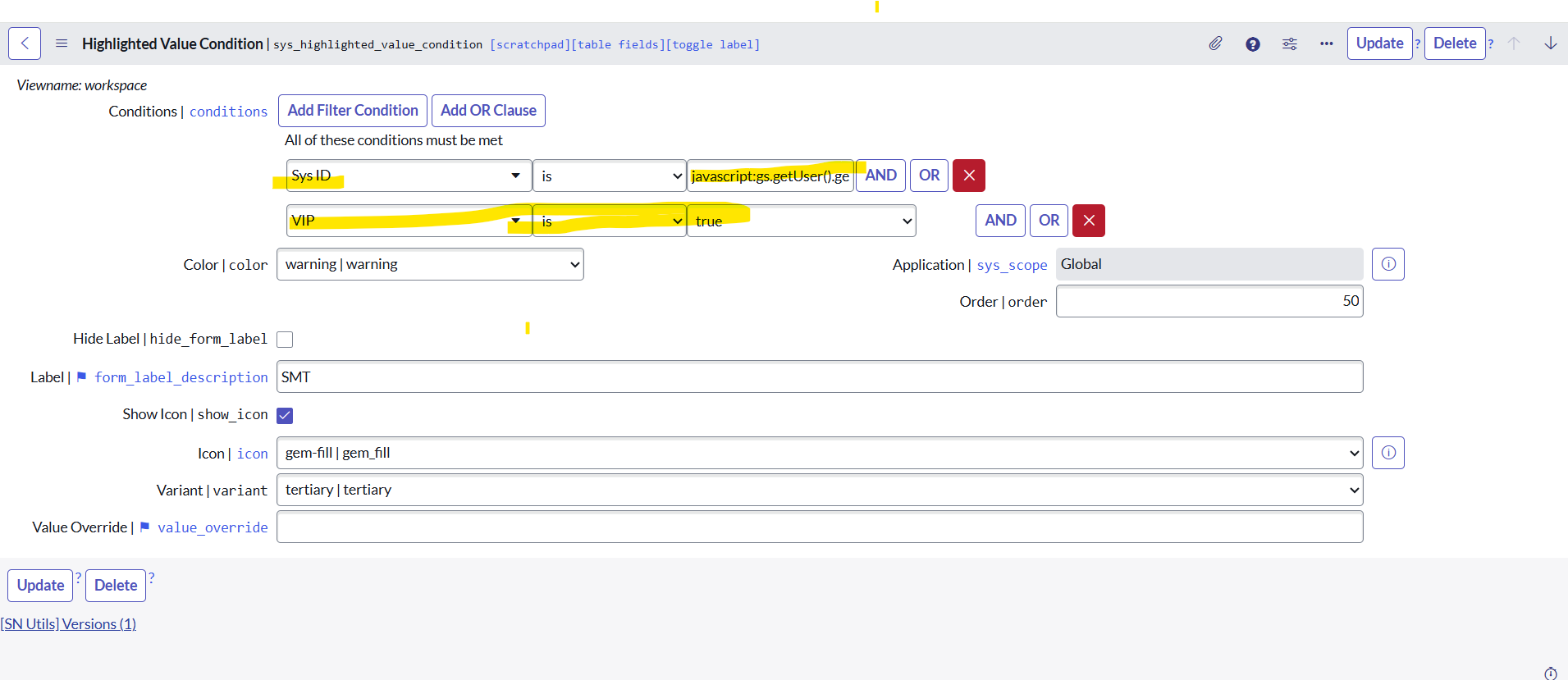Open the Color warning dropdown
Viewport: 1568px width, 680px height.
430,264
